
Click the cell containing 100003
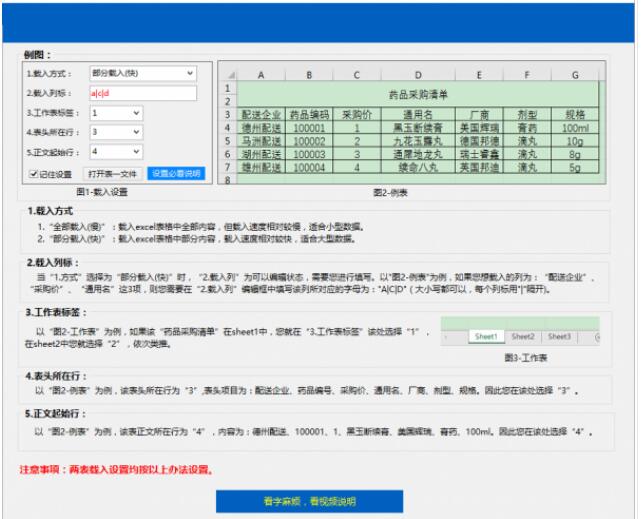pyautogui.click(x=309, y=154)
